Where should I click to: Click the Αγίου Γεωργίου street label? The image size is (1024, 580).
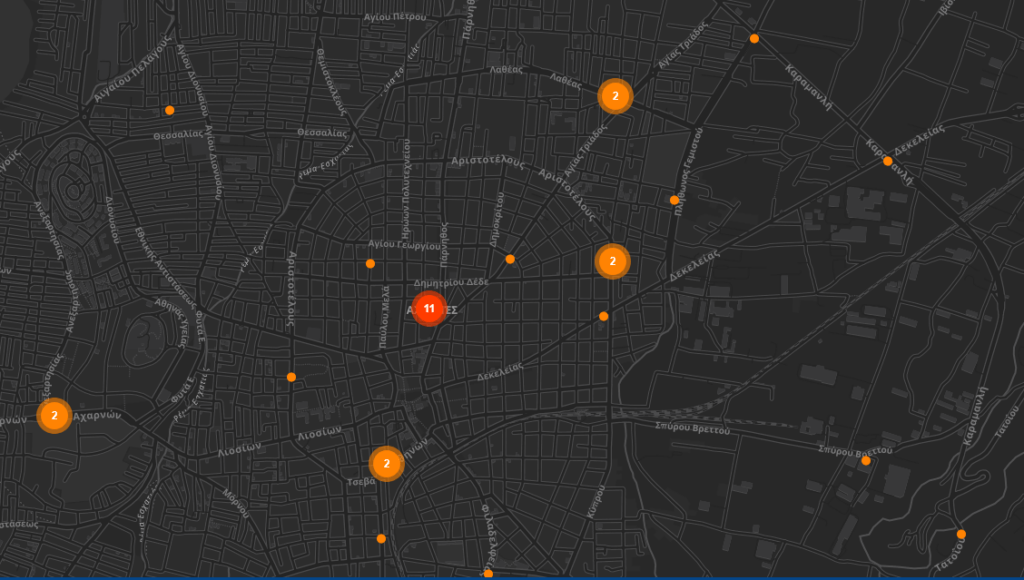(x=404, y=245)
